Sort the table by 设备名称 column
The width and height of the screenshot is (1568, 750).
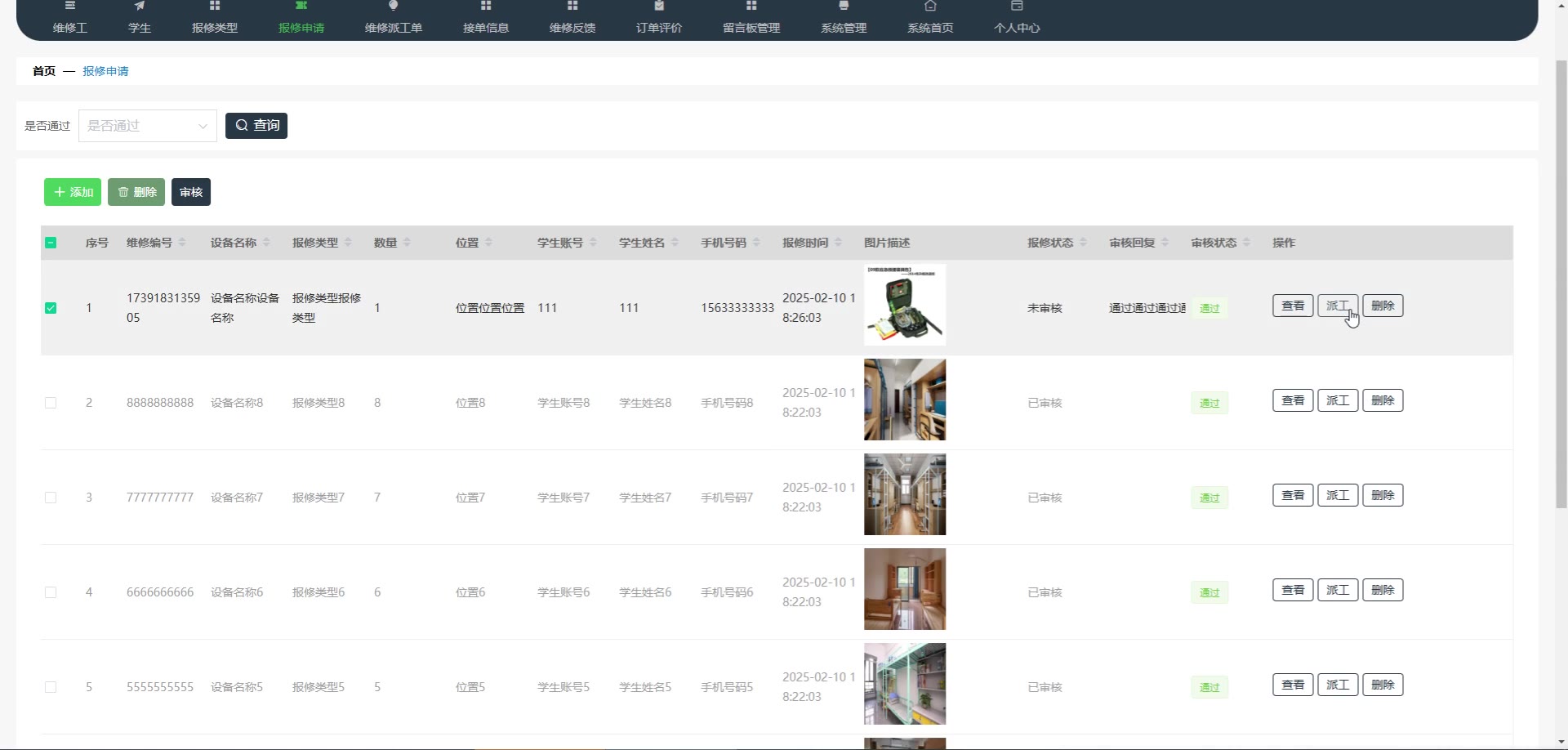tap(266, 243)
